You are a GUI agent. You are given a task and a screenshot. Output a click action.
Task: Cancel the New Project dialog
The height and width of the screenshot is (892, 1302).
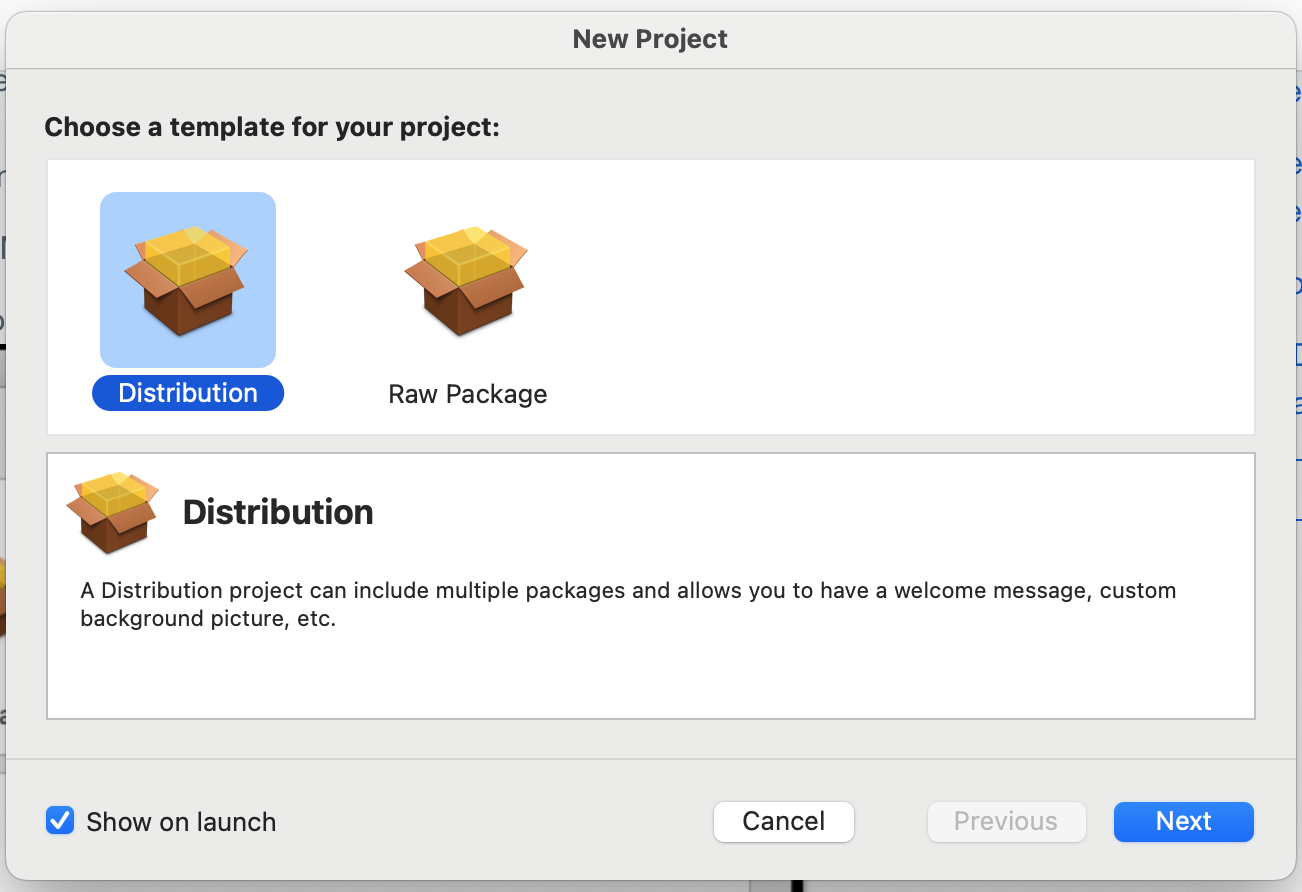pyautogui.click(x=784, y=821)
